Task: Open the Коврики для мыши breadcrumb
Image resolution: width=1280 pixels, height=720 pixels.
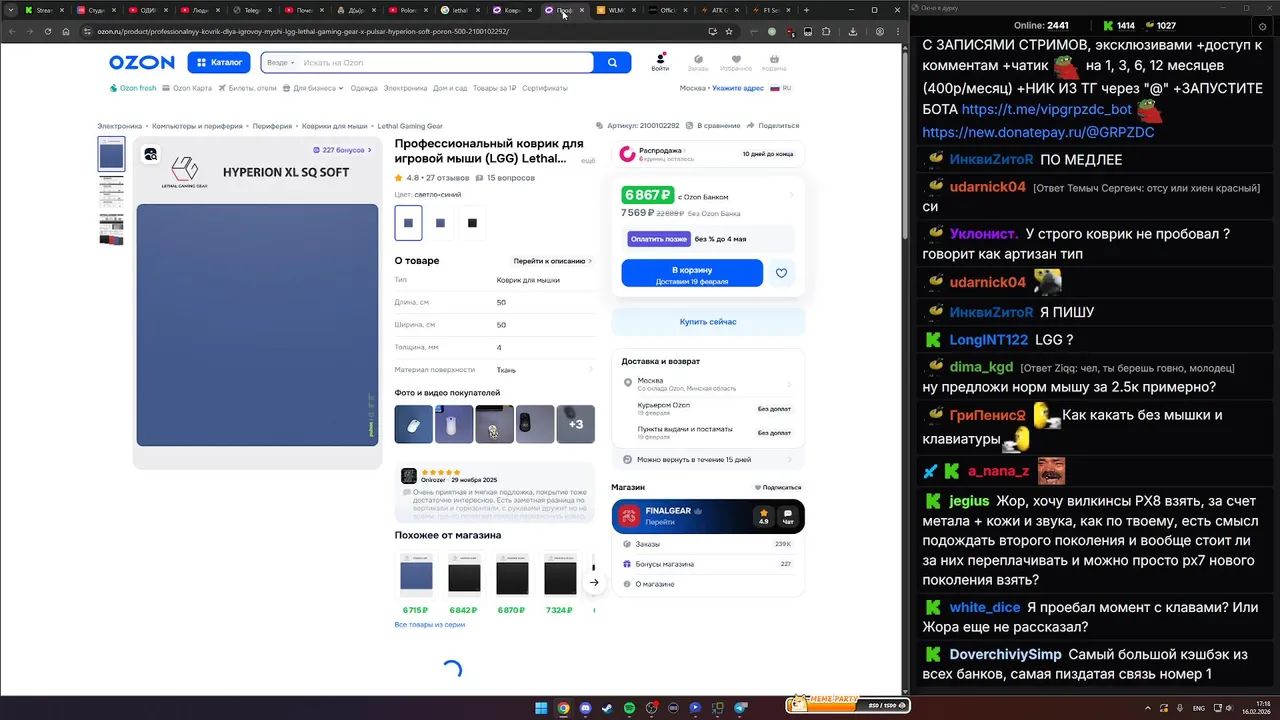Action: pyautogui.click(x=335, y=126)
